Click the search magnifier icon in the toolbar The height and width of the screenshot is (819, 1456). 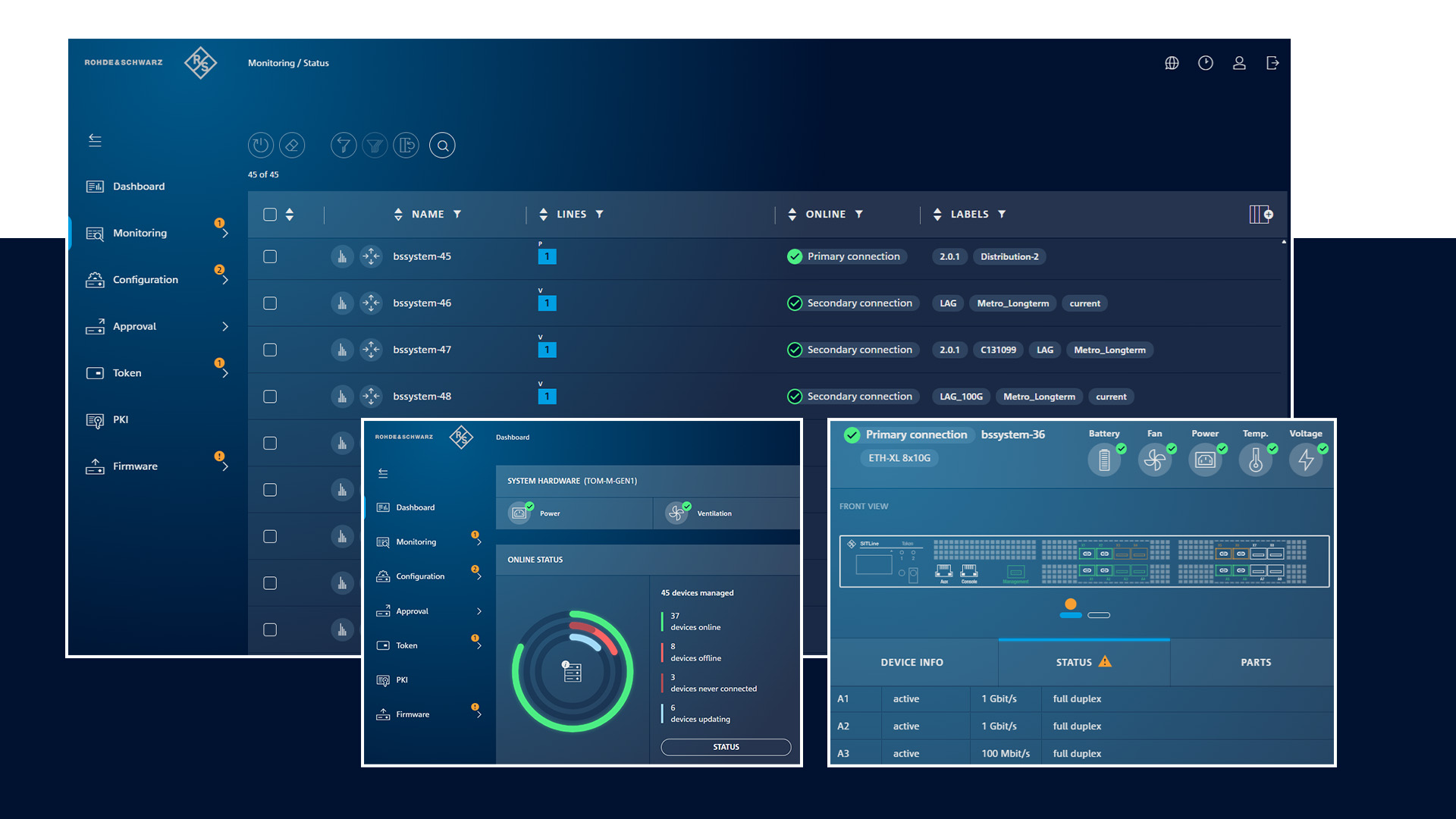pos(442,145)
